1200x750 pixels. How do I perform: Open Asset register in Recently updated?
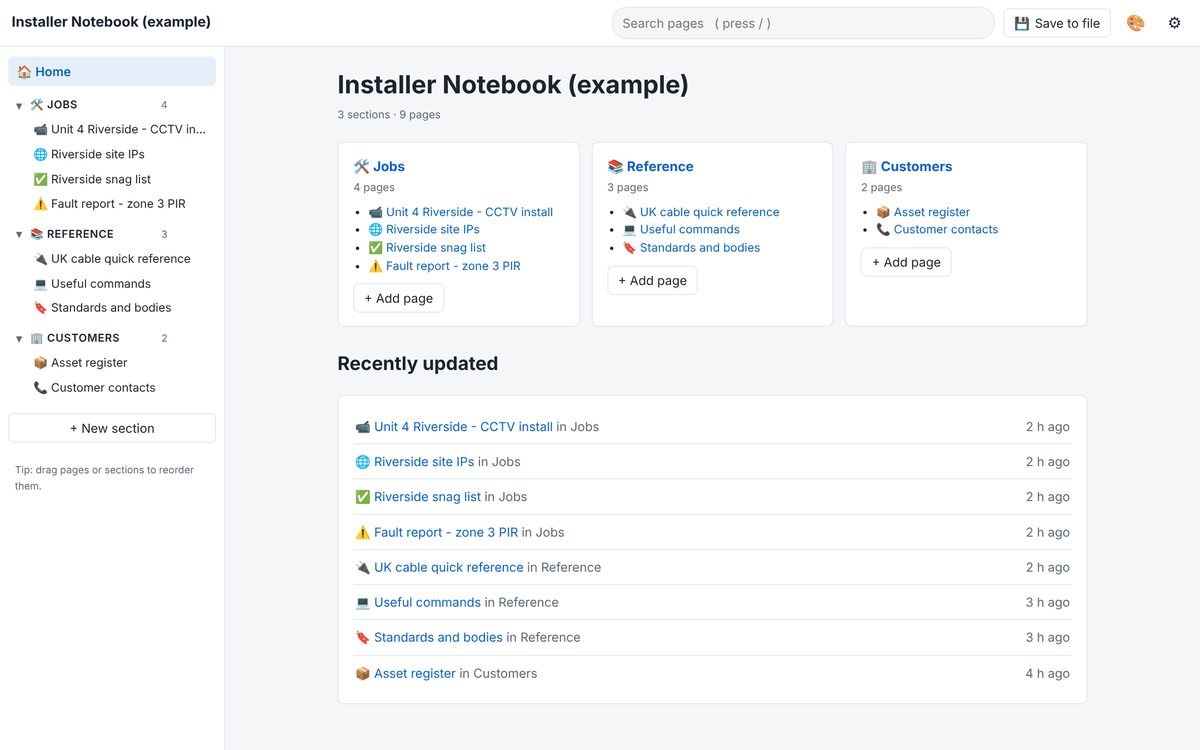[x=405, y=674]
